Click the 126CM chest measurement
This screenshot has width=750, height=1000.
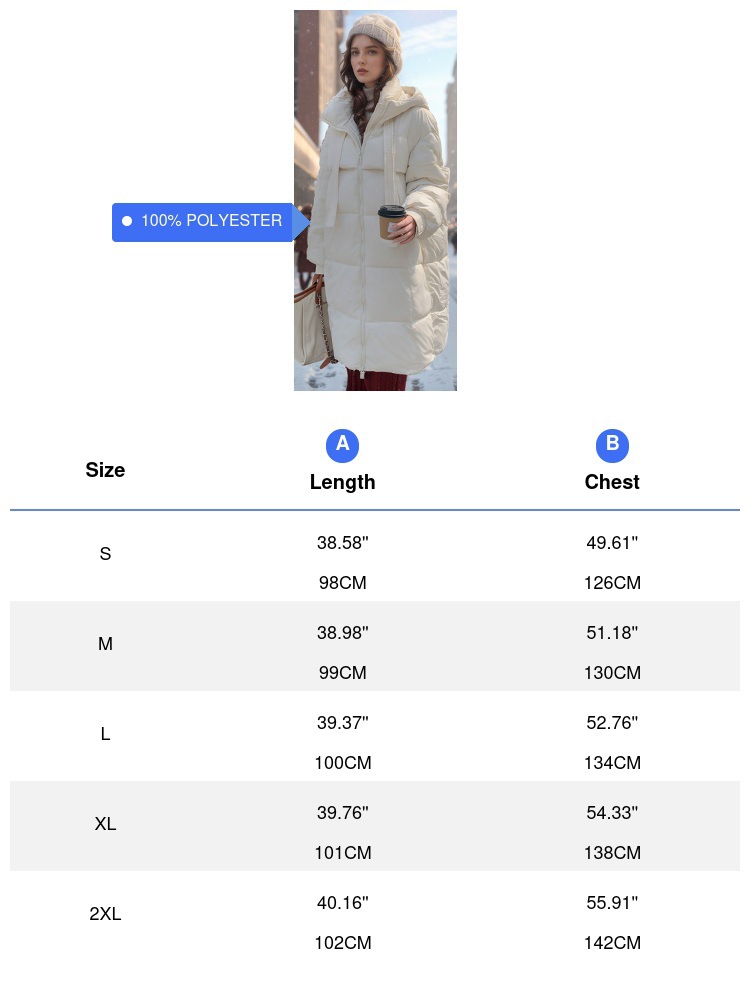(612, 583)
